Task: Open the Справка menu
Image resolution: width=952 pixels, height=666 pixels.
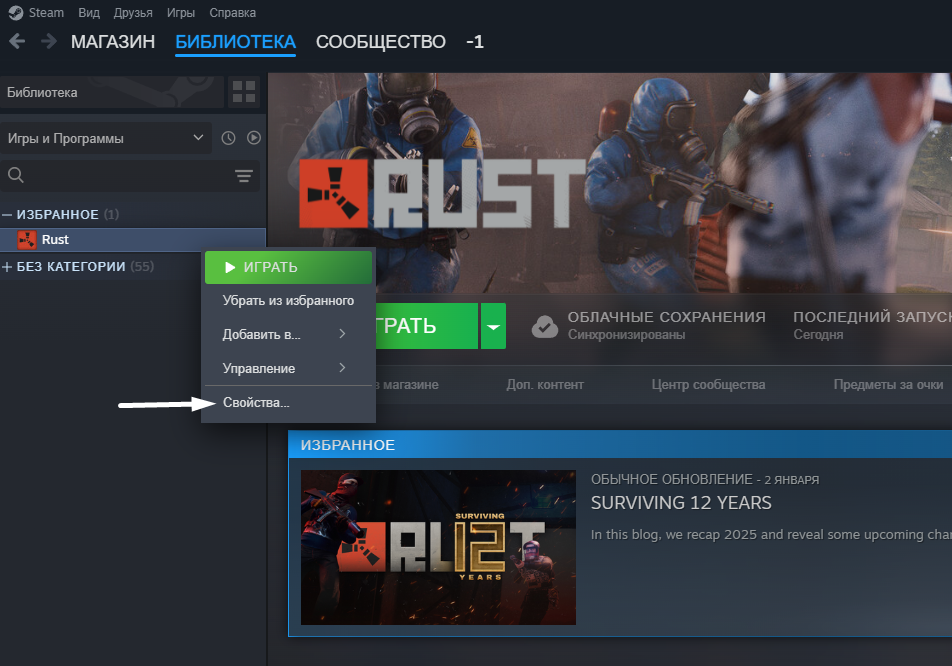Action: [x=233, y=13]
